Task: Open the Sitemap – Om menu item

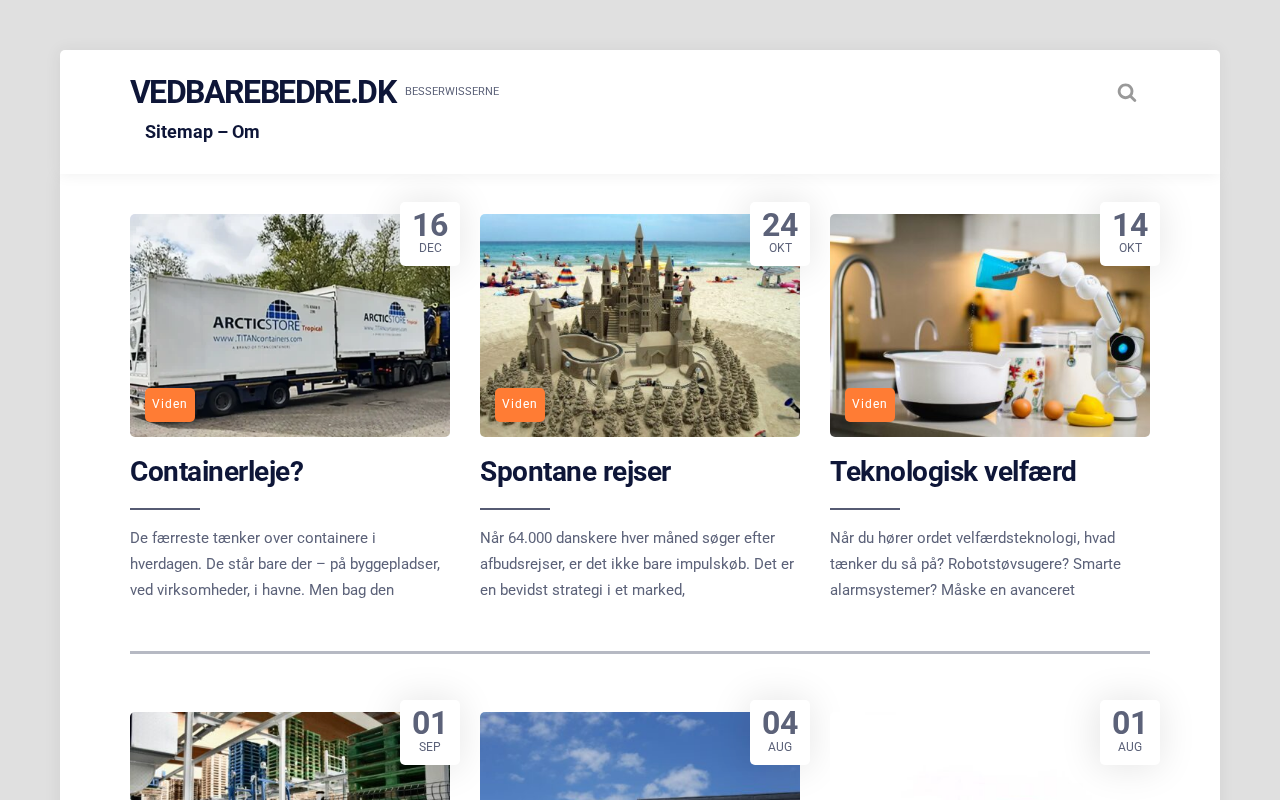Action: pos(202,132)
